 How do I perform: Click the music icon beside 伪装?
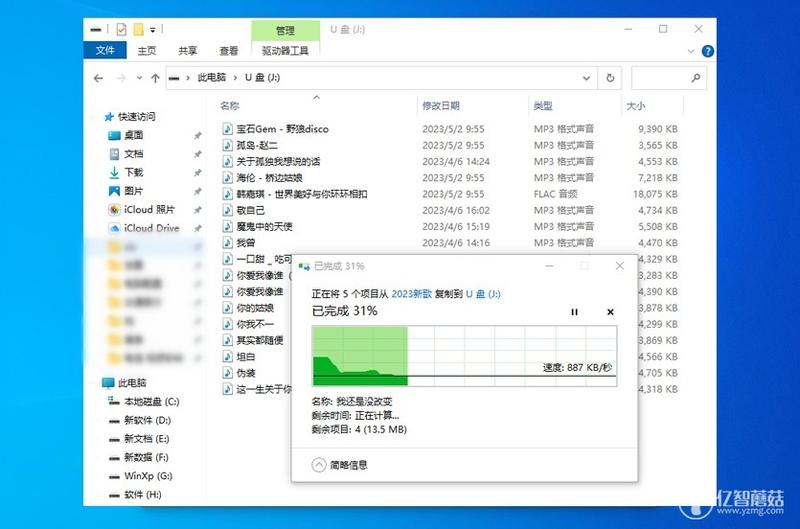click(x=228, y=373)
